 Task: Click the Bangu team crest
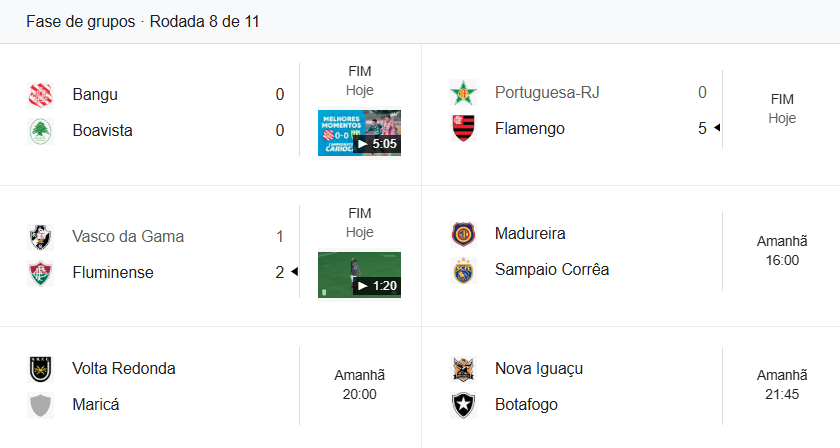point(40,95)
